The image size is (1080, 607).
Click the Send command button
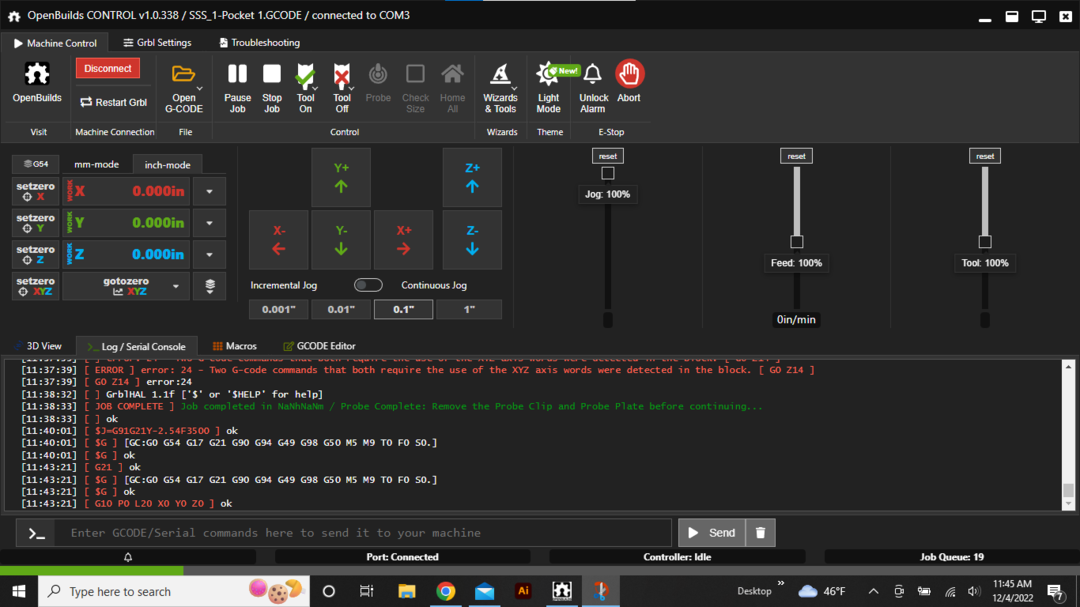[x=711, y=533]
